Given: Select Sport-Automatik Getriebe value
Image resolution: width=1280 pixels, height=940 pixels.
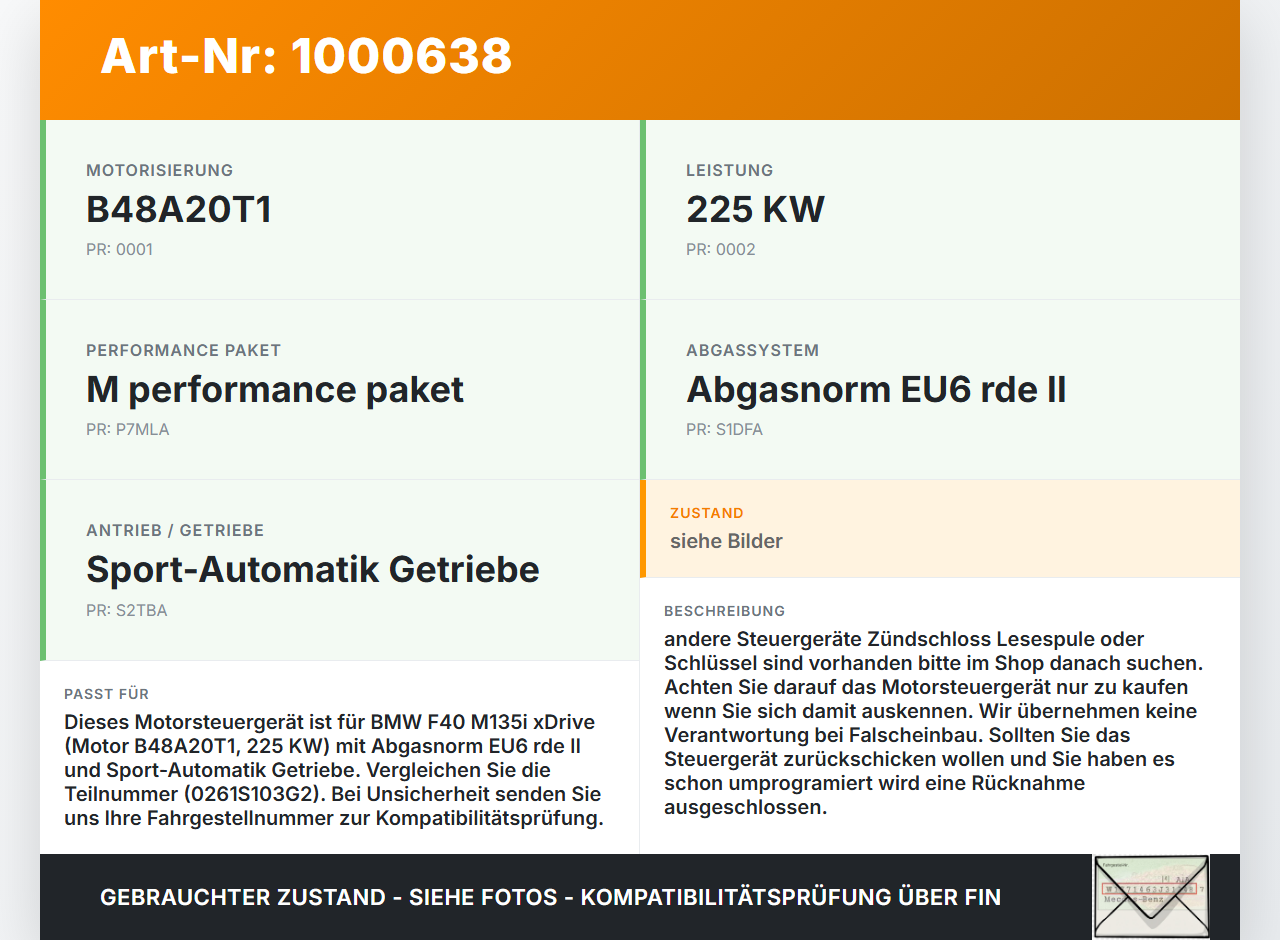Looking at the screenshot, I should pyautogui.click(x=313, y=570).
